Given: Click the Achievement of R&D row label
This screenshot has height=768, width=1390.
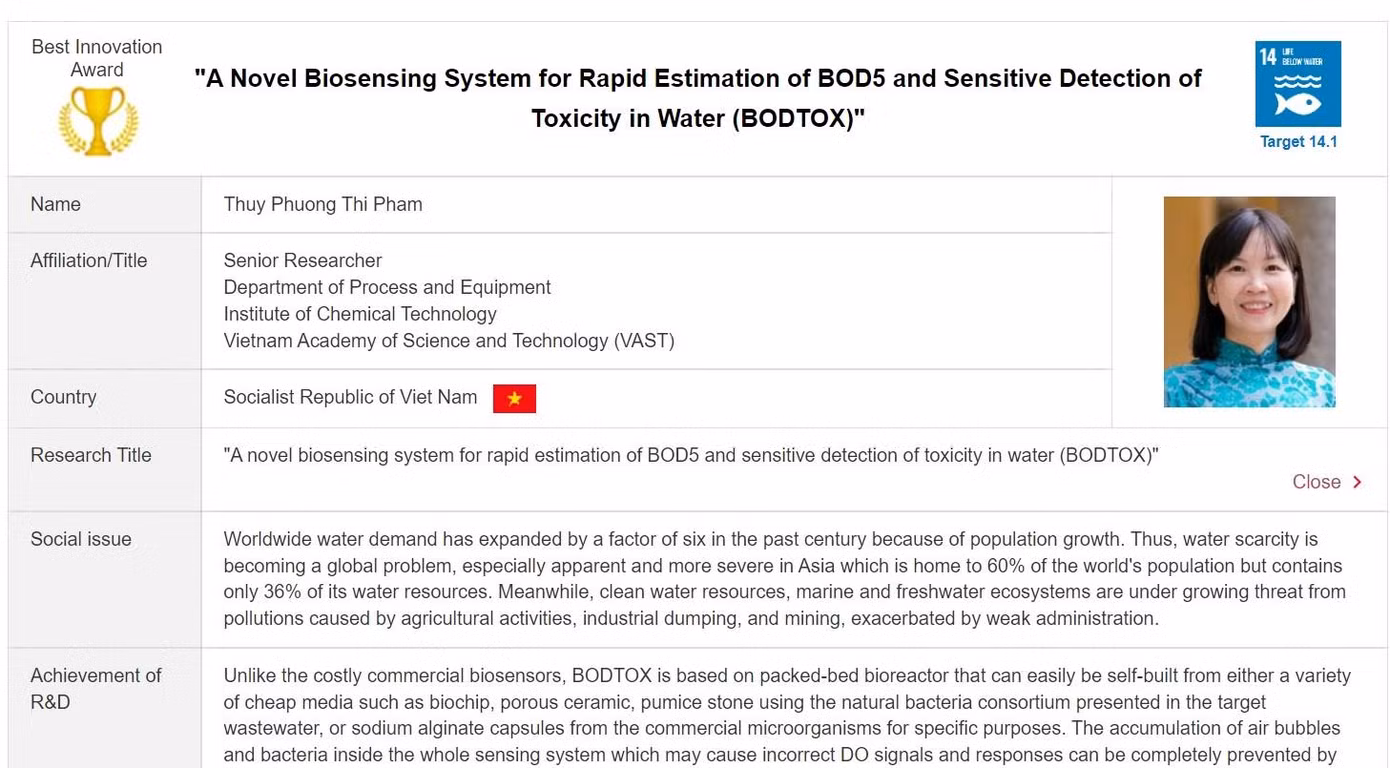Looking at the screenshot, I should point(96,688).
